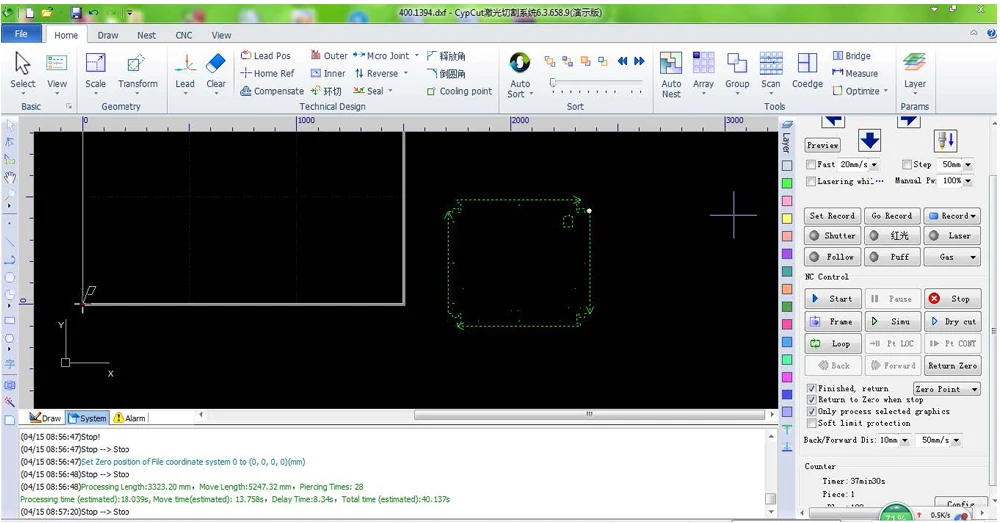The height and width of the screenshot is (523, 1000).
Task: Toggle the Fast jog checkbox
Action: pos(811,164)
